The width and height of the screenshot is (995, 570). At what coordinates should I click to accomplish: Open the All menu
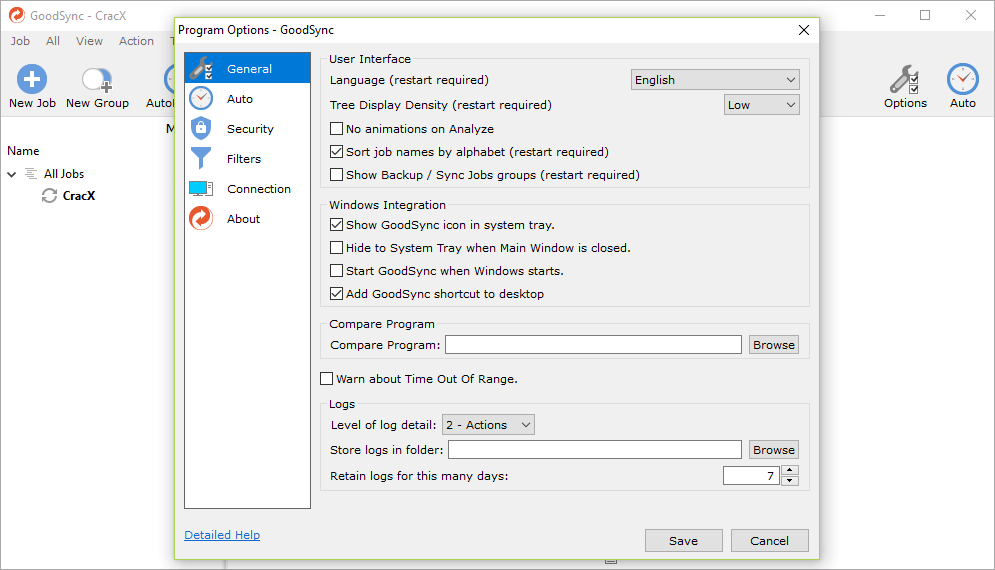(x=53, y=41)
